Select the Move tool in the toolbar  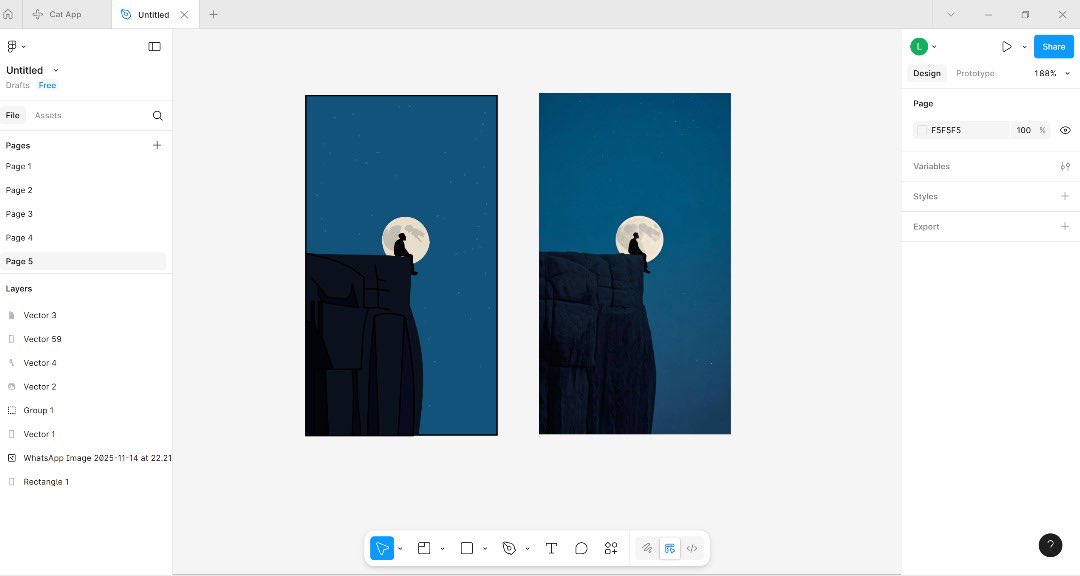coord(382,548)
